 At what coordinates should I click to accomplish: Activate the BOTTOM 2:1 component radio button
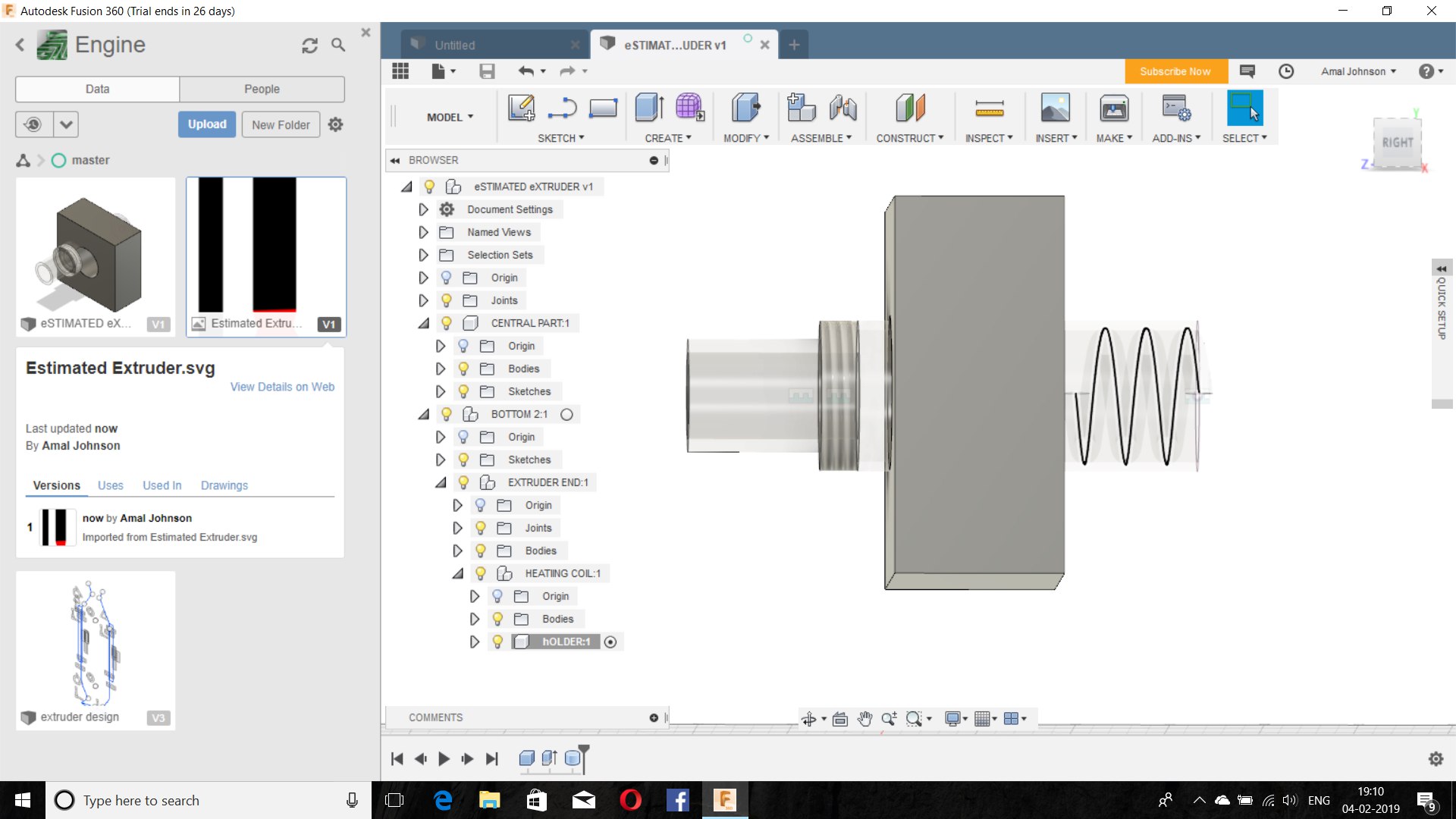pos(566,414)
